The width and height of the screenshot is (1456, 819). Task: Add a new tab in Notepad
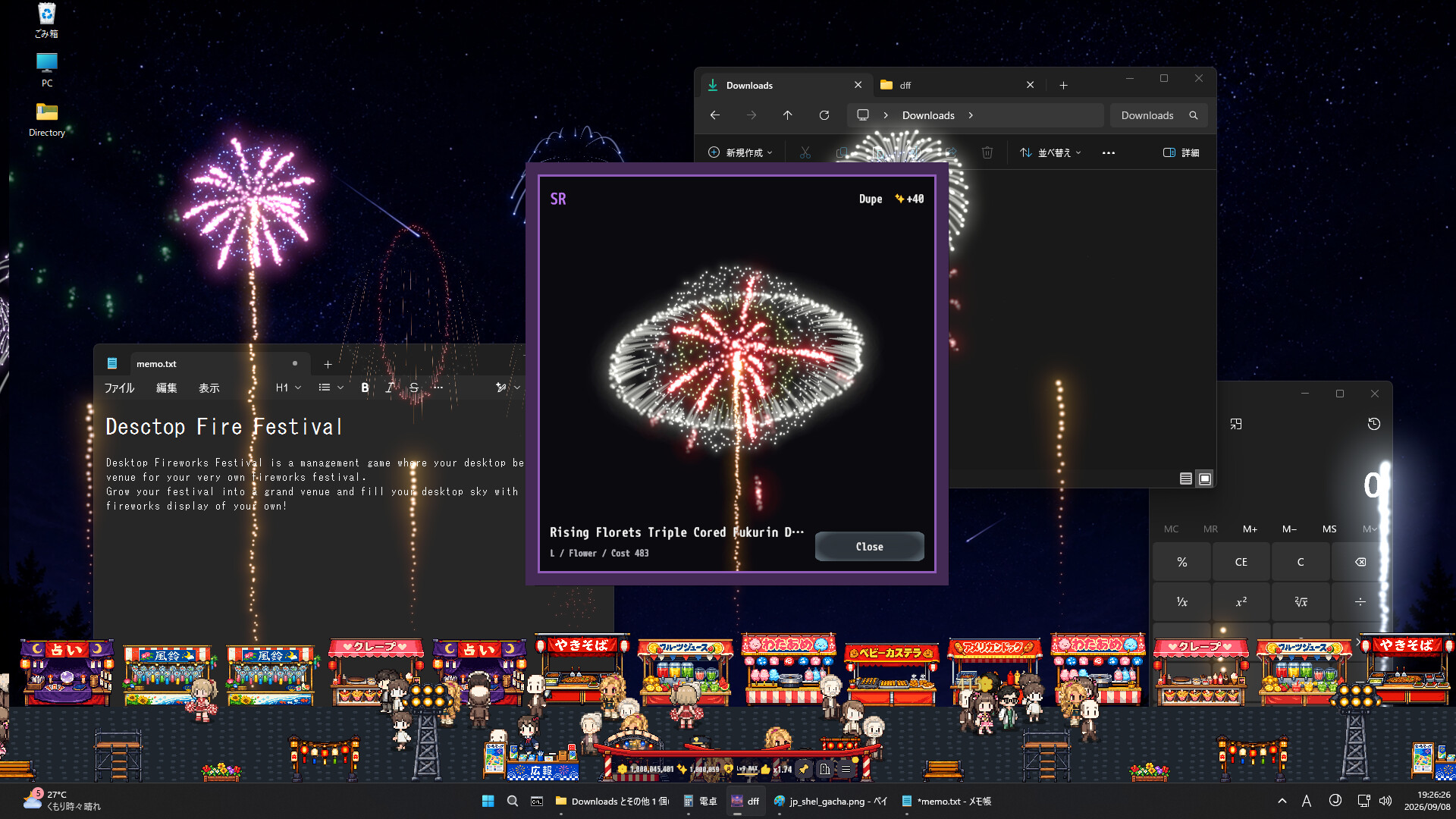point(328,364)
